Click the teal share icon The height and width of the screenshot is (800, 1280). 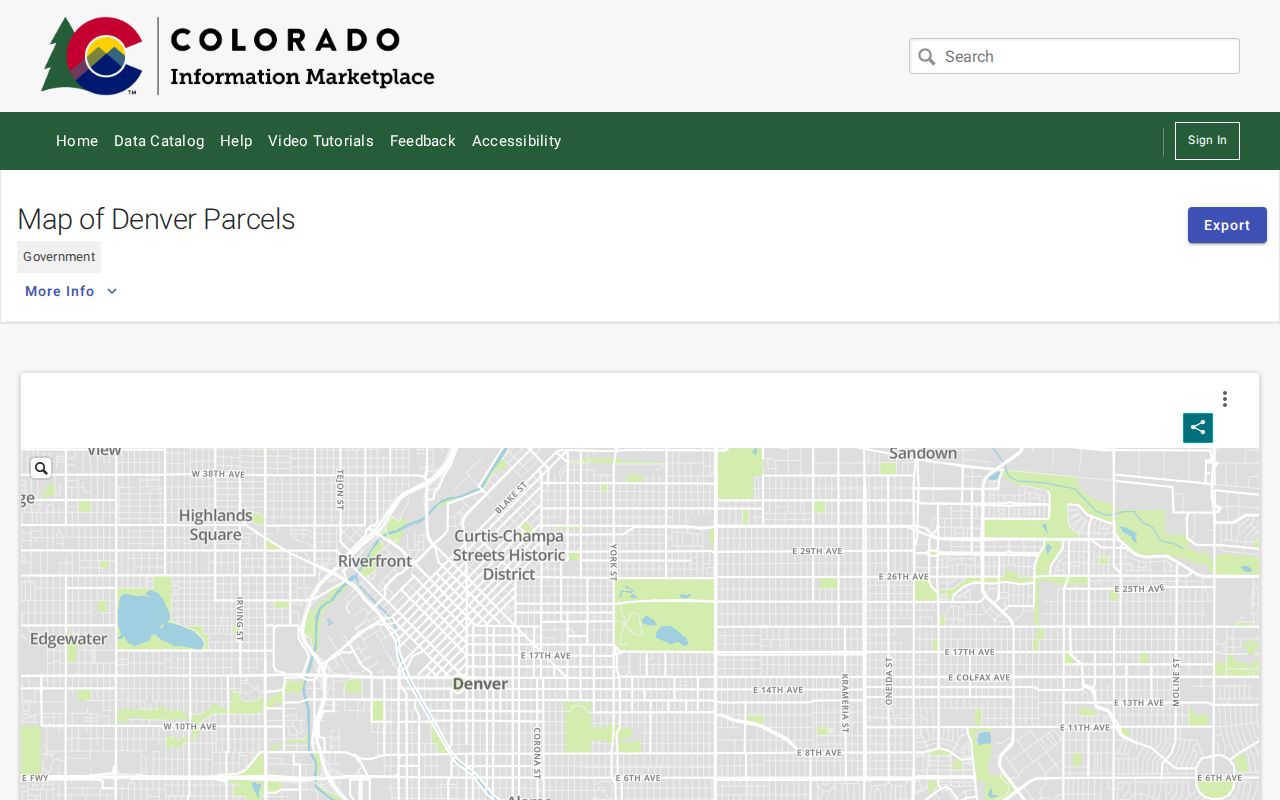(x=1198, y=428)
